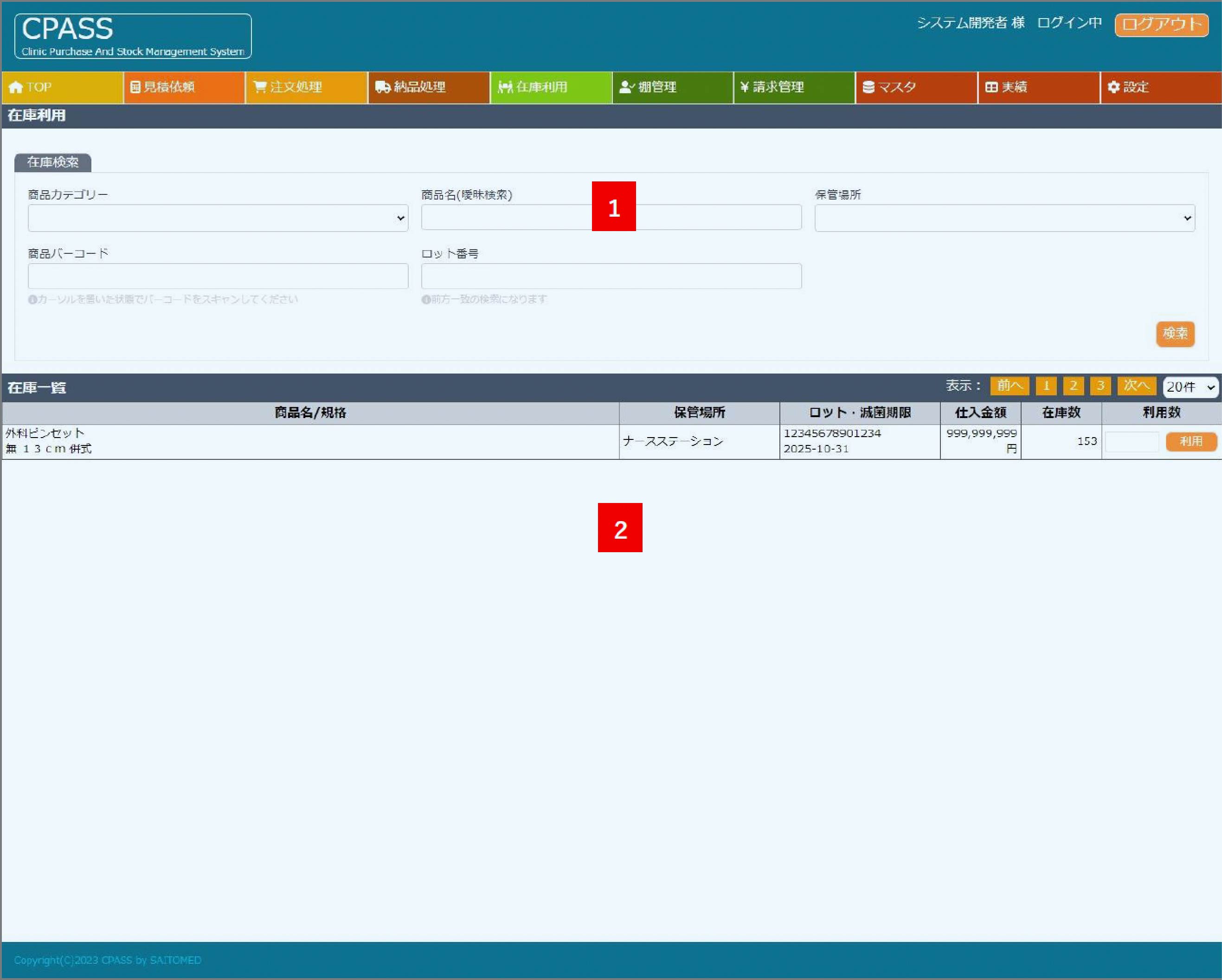
Task: Open the 商品カテゴリー dropdown
Action: [218, 218]
